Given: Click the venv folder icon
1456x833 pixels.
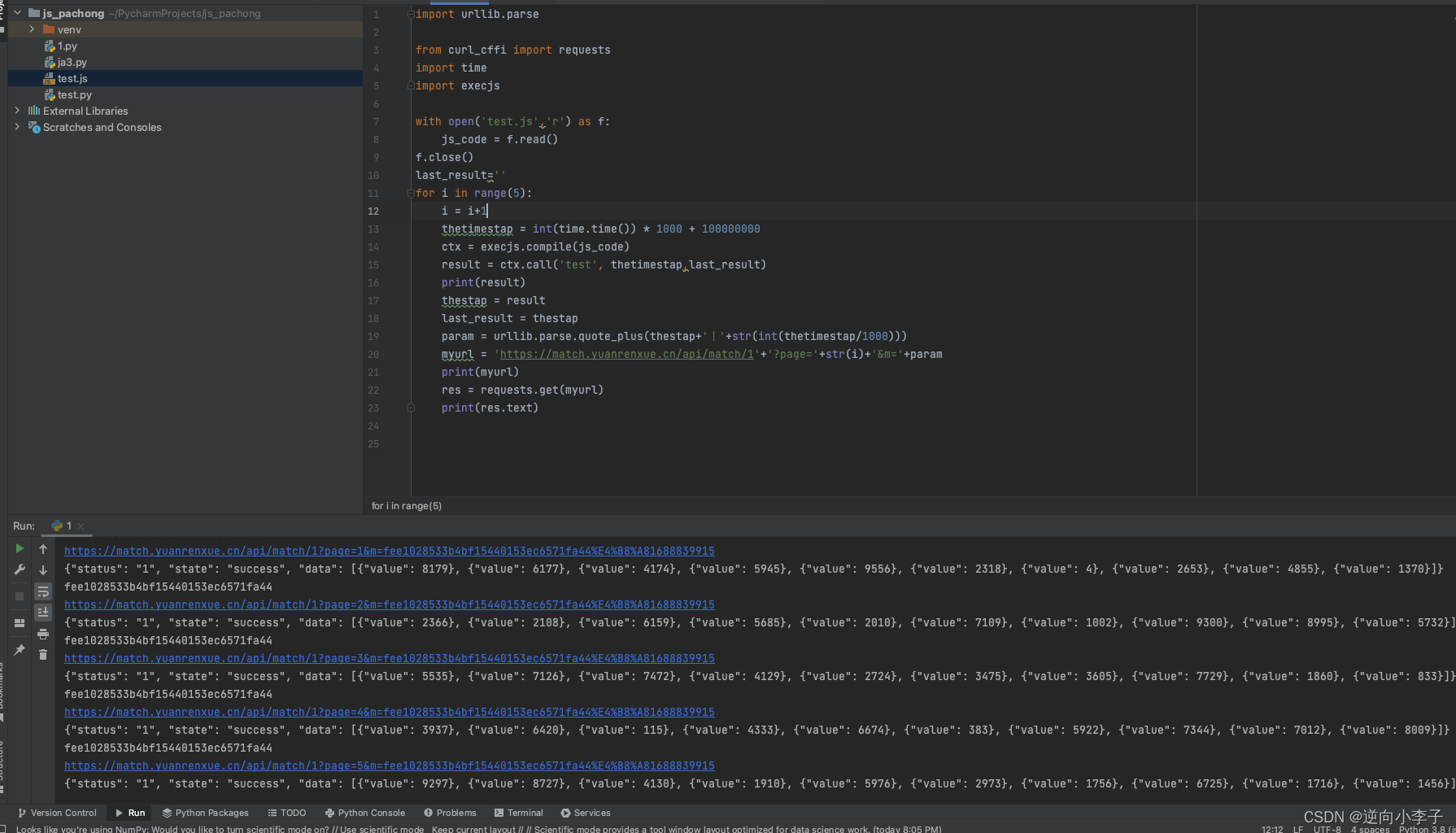Looking at the screenshot, I should coord(49,29).
